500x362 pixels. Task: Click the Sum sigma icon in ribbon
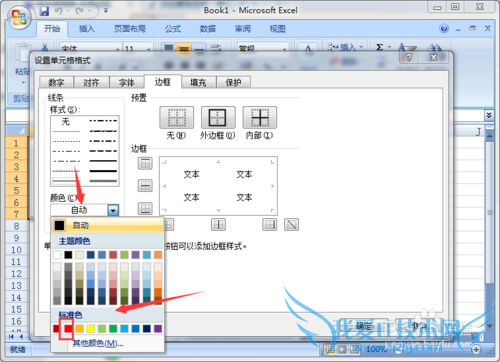tap(379, 47)
